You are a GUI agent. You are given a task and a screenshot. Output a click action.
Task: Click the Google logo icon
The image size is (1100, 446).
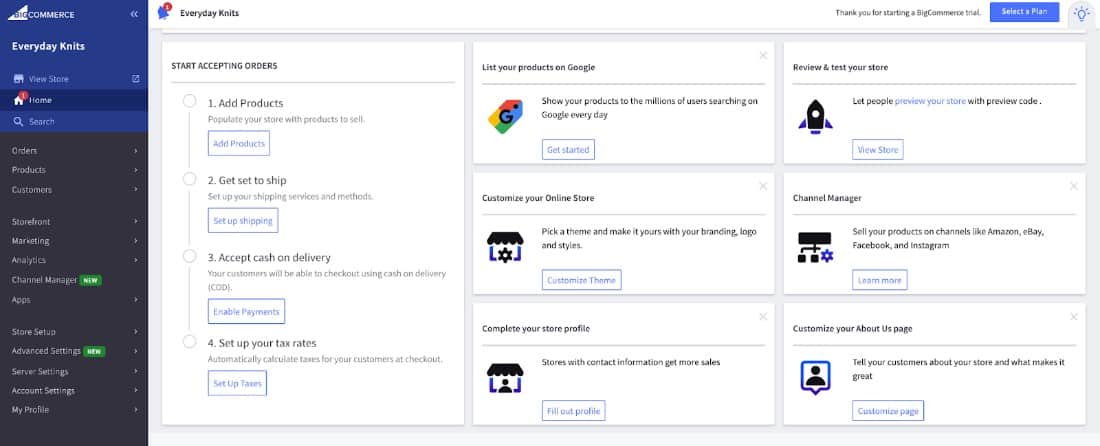pos(504,116)
